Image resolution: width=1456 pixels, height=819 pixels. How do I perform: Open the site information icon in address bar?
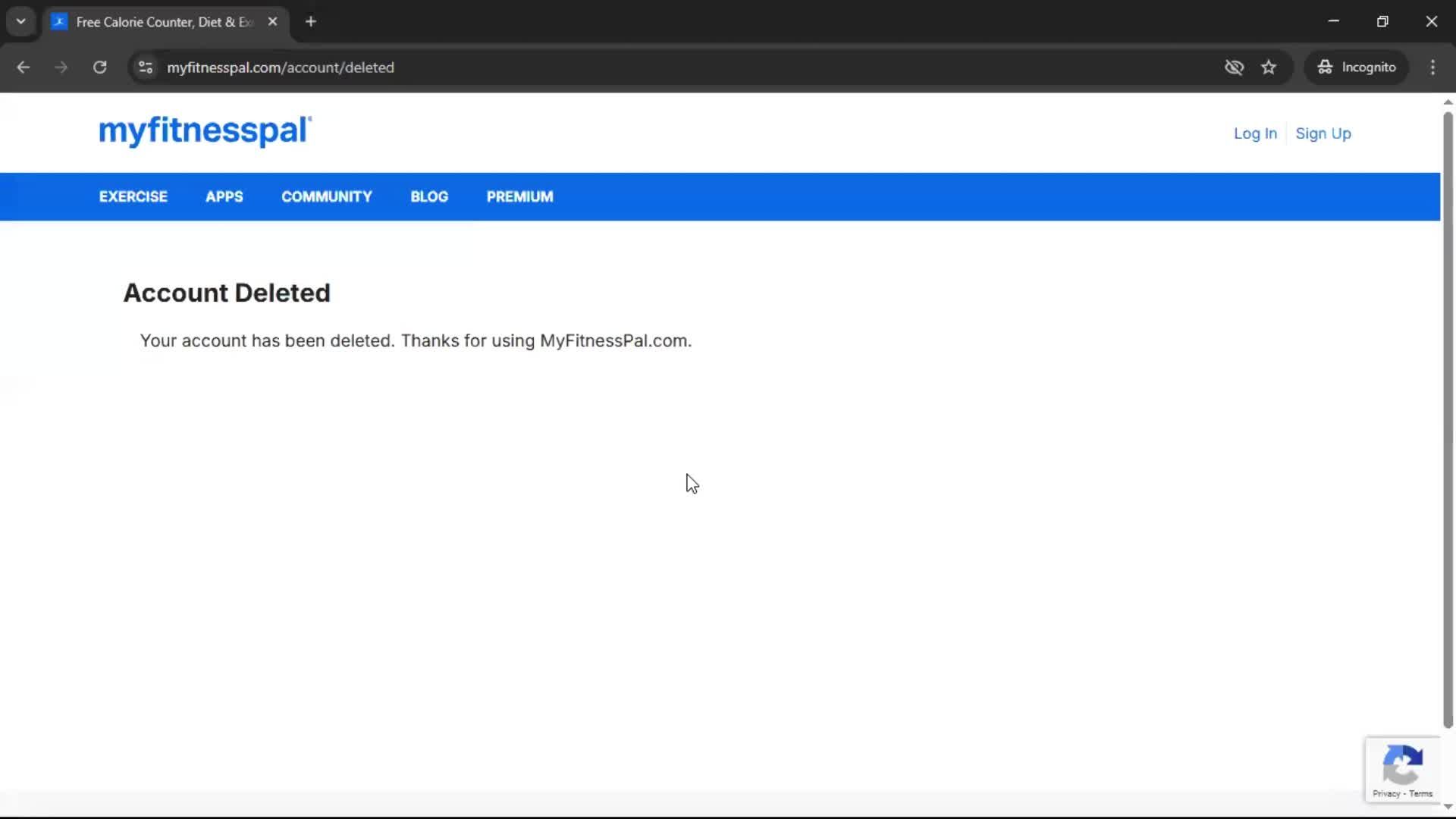point(146,67)
